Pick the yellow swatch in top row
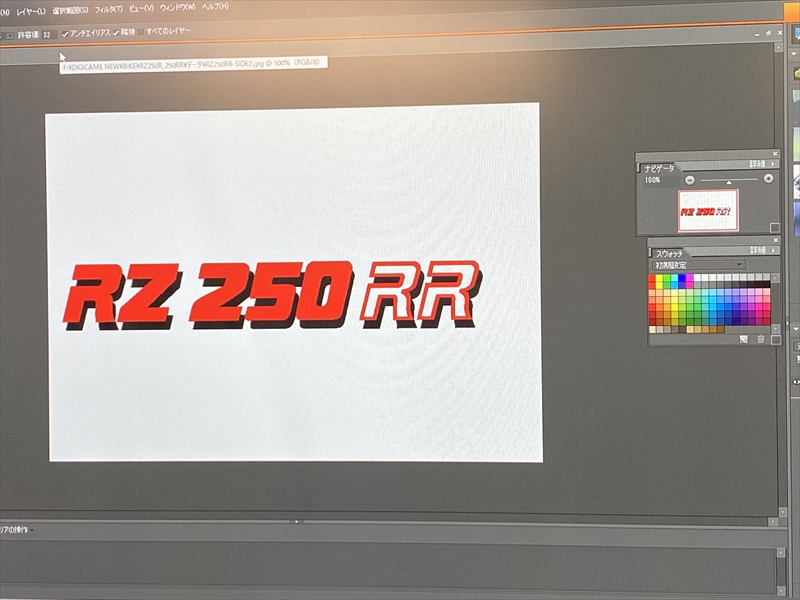 point(659,278)
